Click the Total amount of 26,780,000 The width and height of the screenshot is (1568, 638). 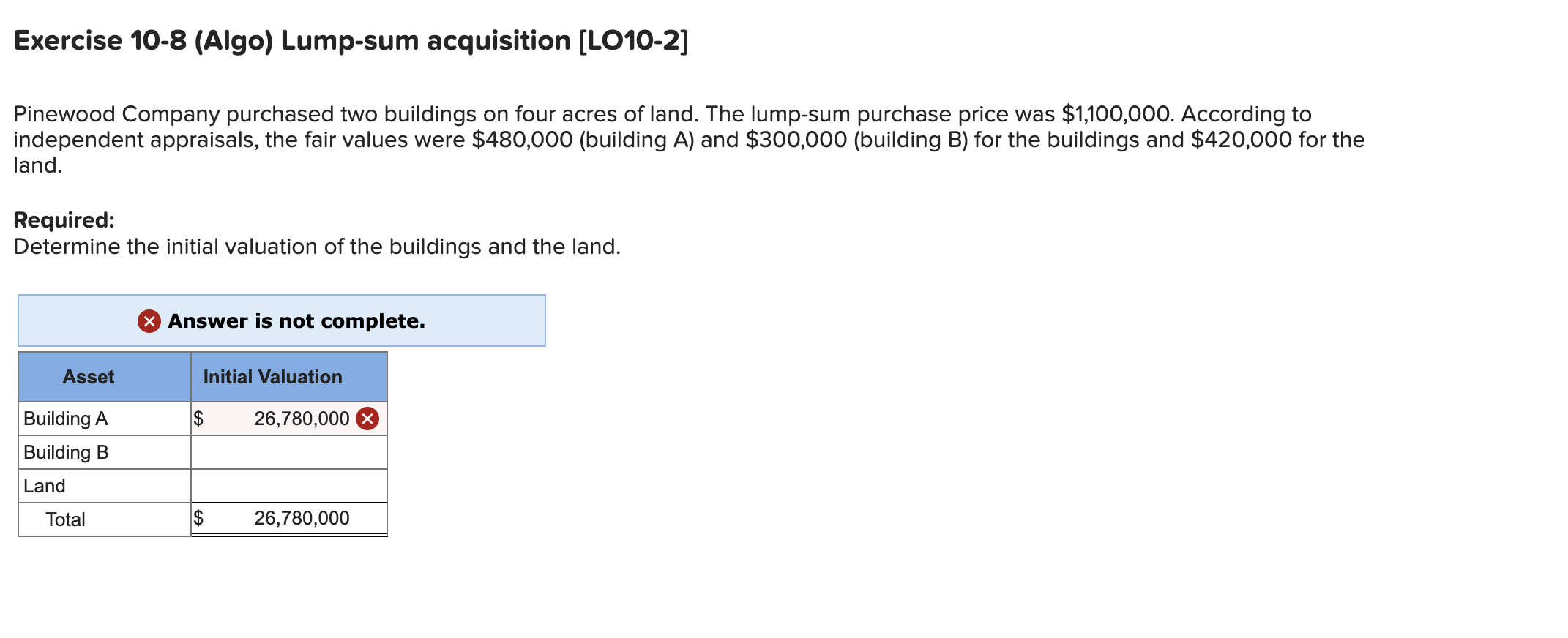tap(302, 518)
